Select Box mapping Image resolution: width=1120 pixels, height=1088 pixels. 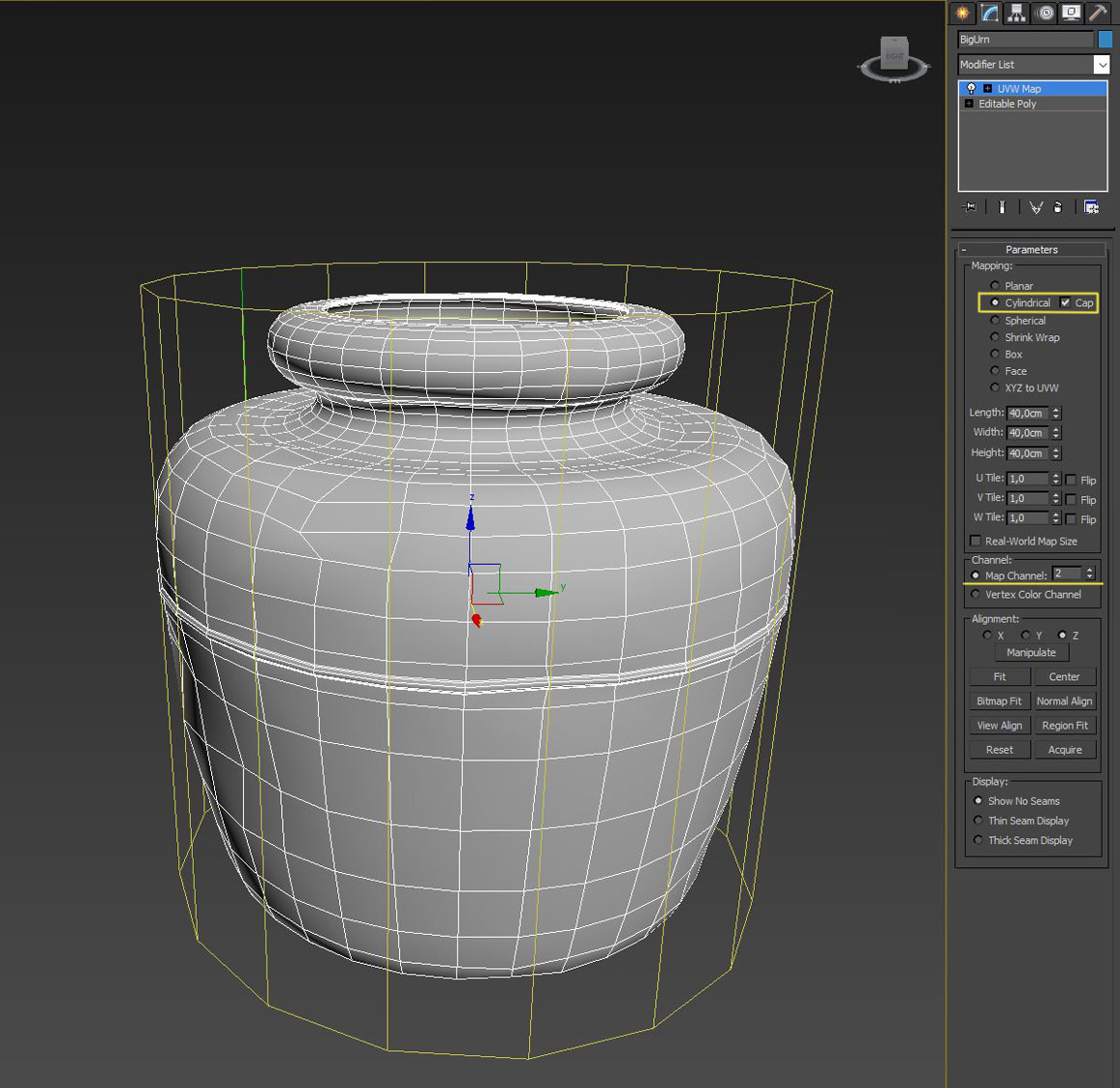click(994, 354)
